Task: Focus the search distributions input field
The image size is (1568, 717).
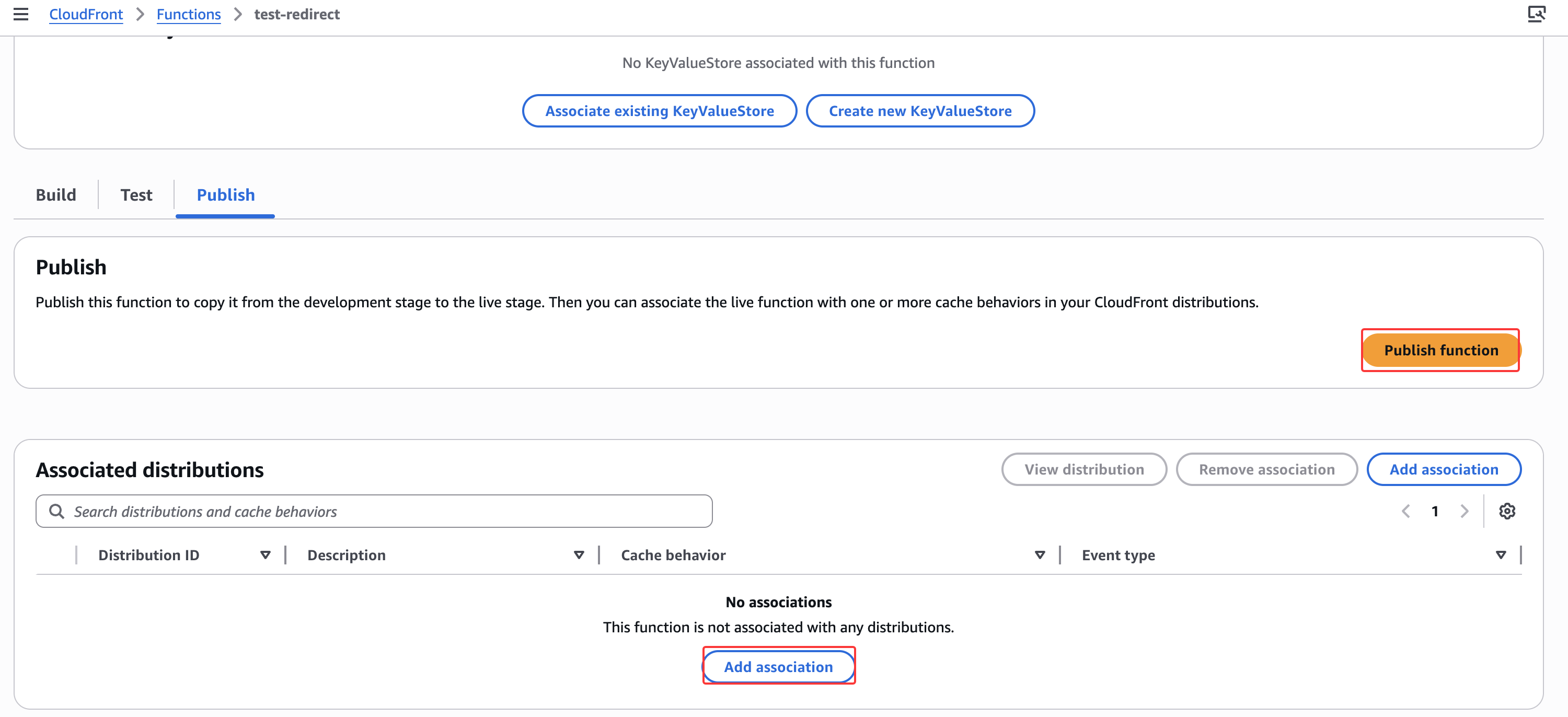Action: pyautogui.click(x=389, y=511)
